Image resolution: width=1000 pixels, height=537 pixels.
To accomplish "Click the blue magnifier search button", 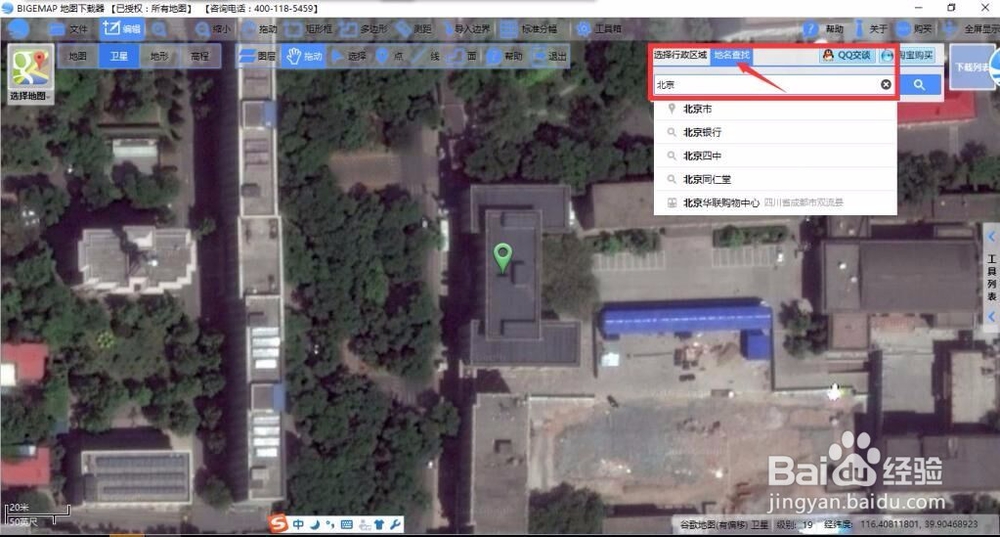I will pyautogui.click(x=919, y=84).
